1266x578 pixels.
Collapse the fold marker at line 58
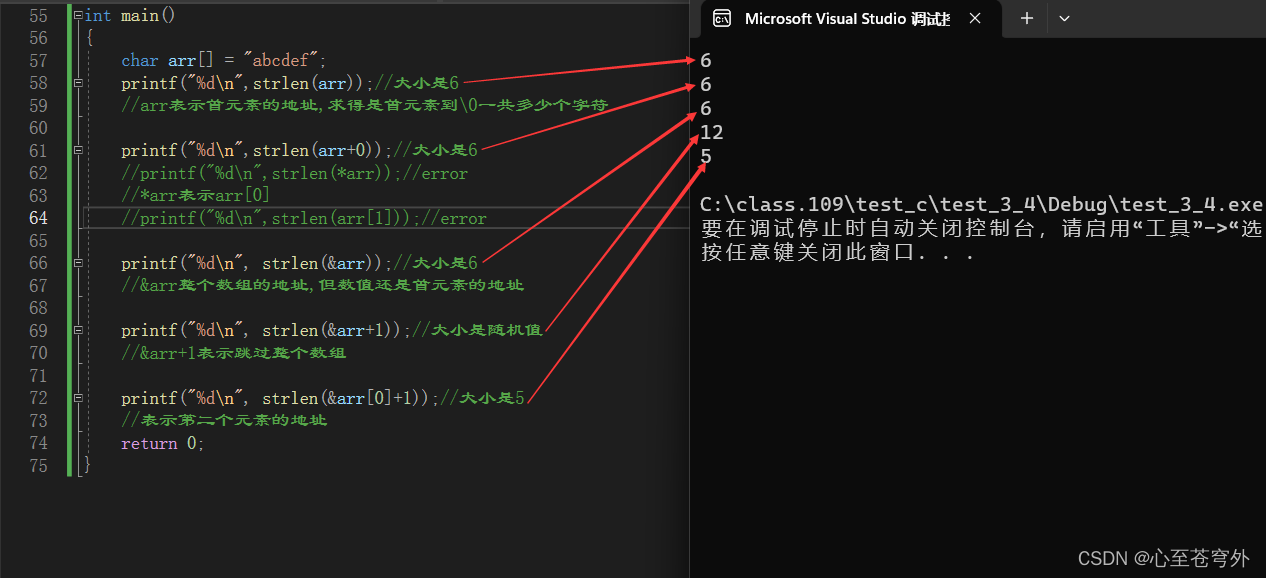pos(78,84)
